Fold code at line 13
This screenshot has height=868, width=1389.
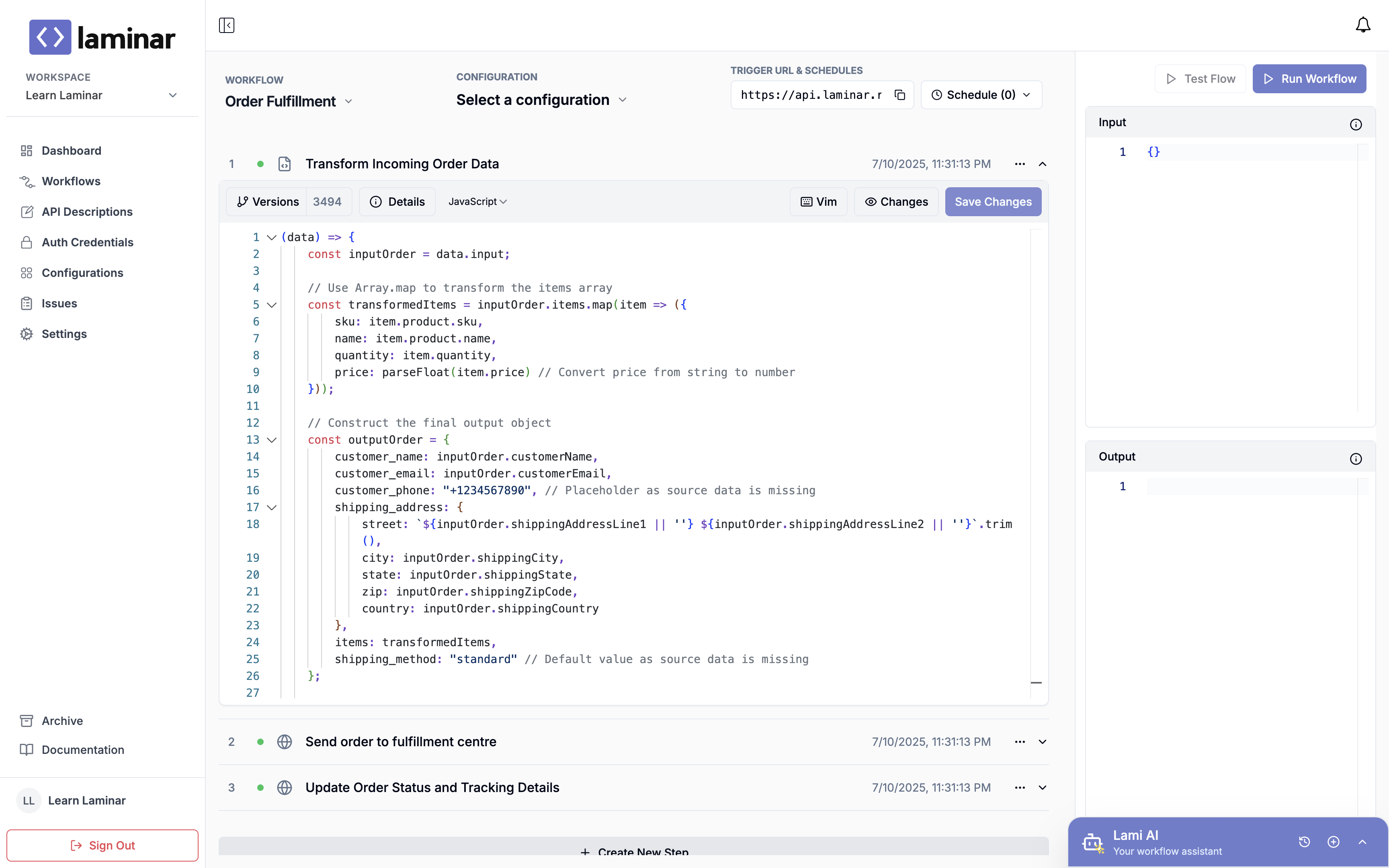272,440
